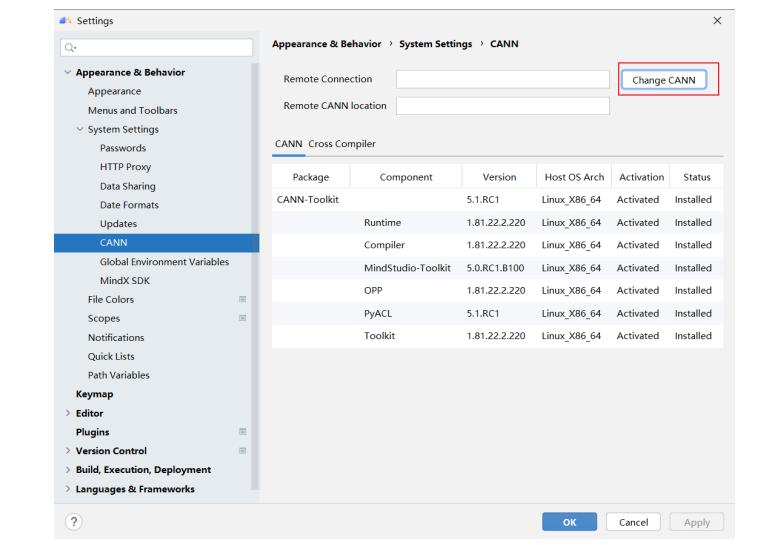782x545 pixels.
Task: Click the project-level icon beside Scopes
Action: pyautogui.click(x=243, y=318)
